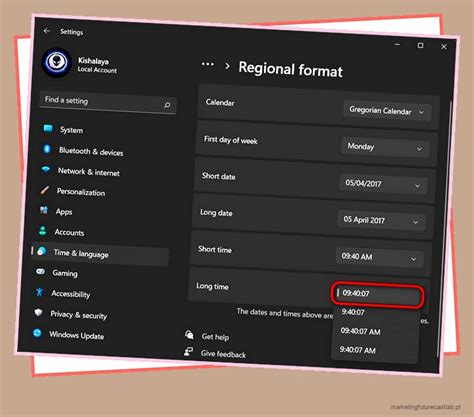Select the System monitor icon
This screenshot has height=417, width=474.
[x=48, y=128]
